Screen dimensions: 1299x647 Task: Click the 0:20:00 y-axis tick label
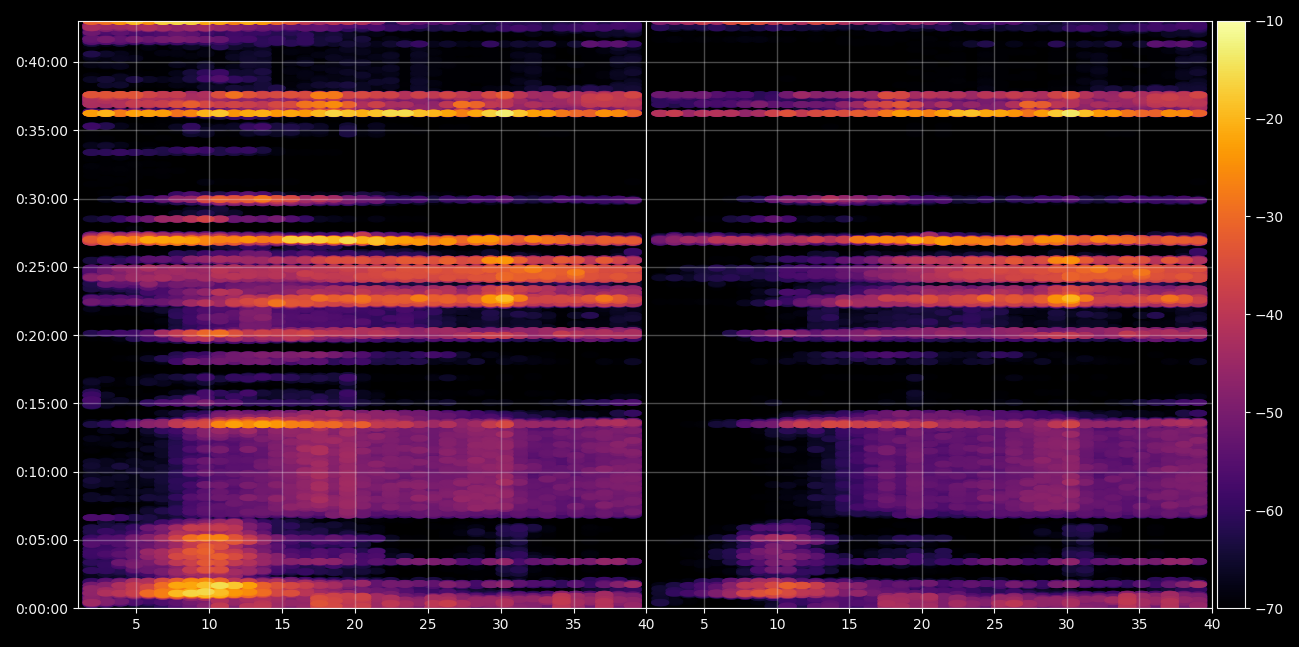click(x=41, y=336)
